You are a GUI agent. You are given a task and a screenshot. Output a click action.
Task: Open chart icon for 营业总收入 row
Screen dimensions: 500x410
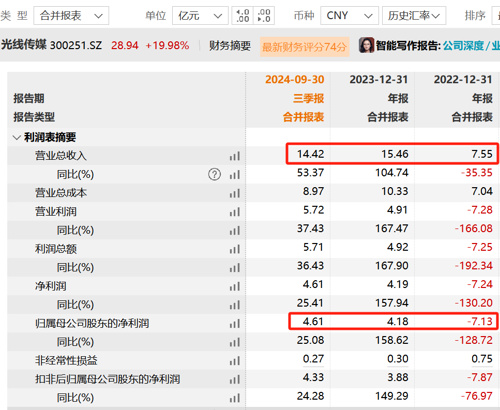(235, 156)
